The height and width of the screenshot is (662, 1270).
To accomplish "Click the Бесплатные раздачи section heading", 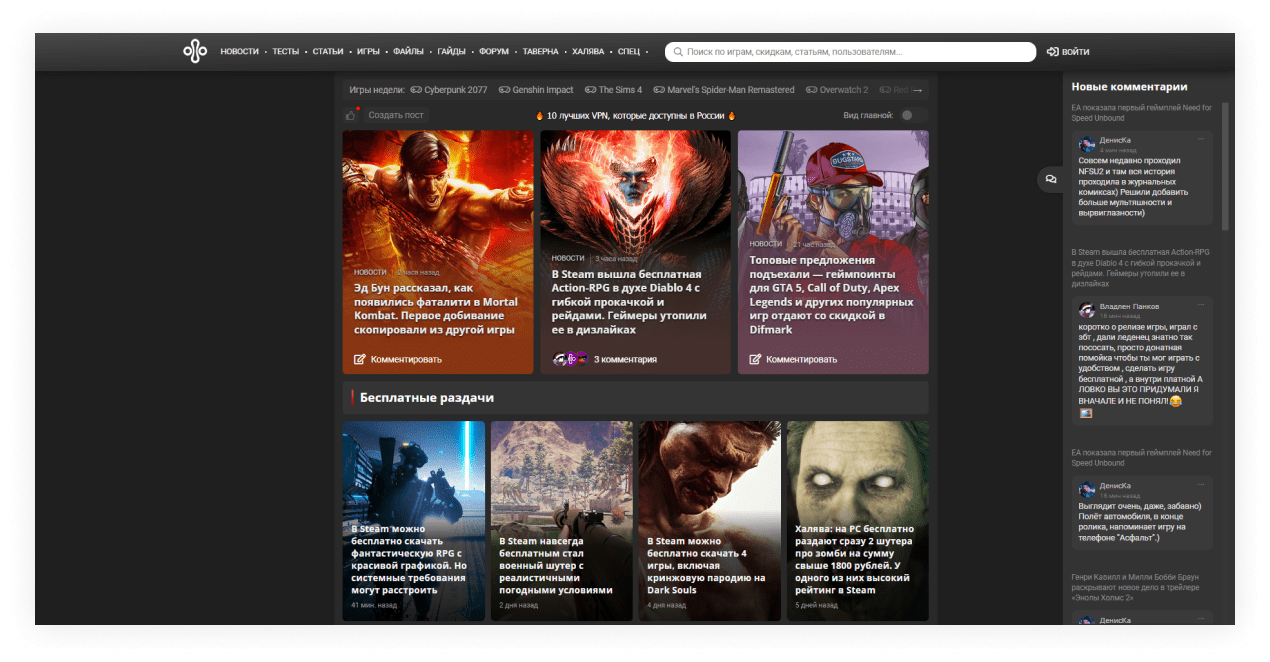I will (x=427, y=398).
